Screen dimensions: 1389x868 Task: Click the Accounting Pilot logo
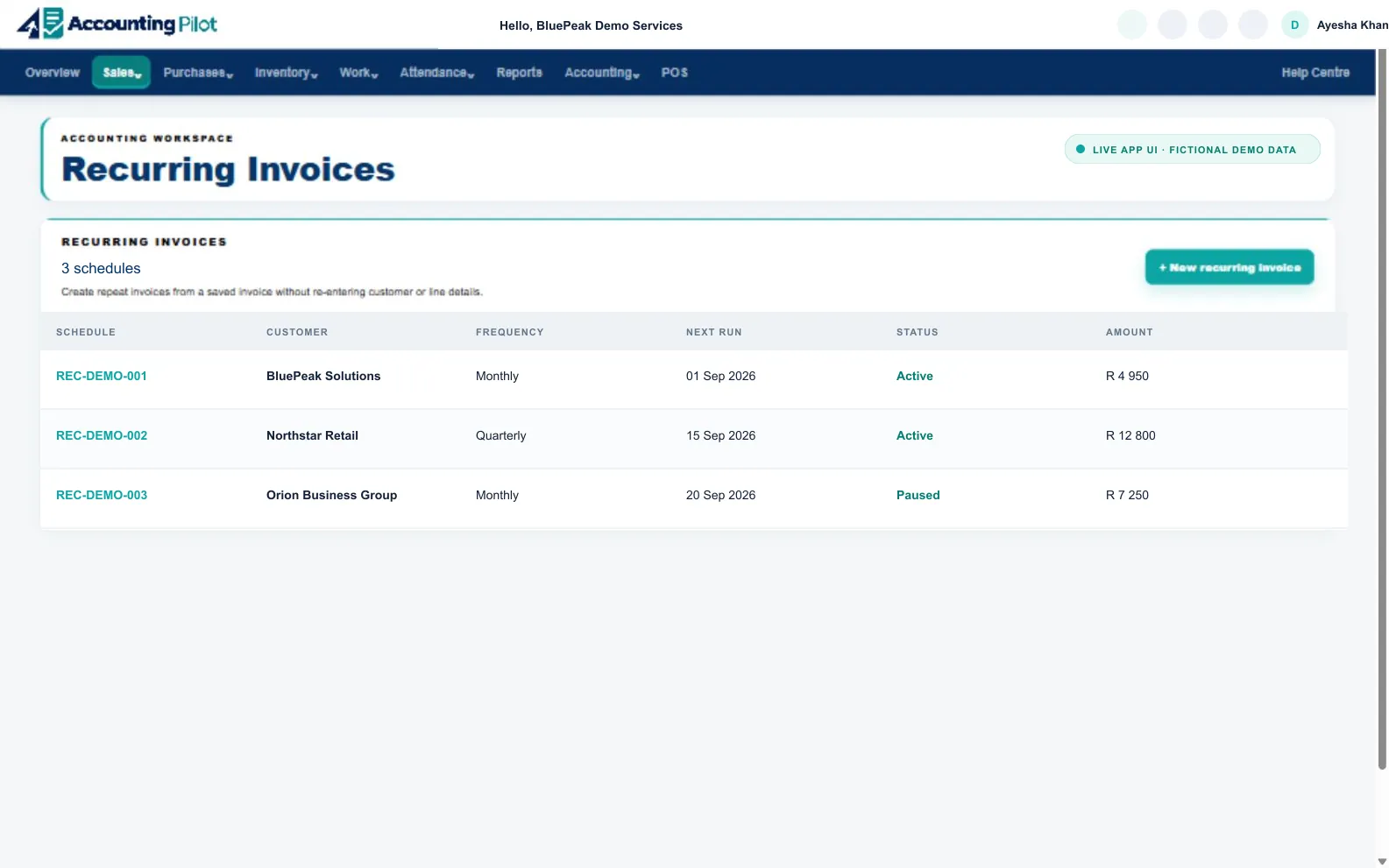tap(117, 24)
